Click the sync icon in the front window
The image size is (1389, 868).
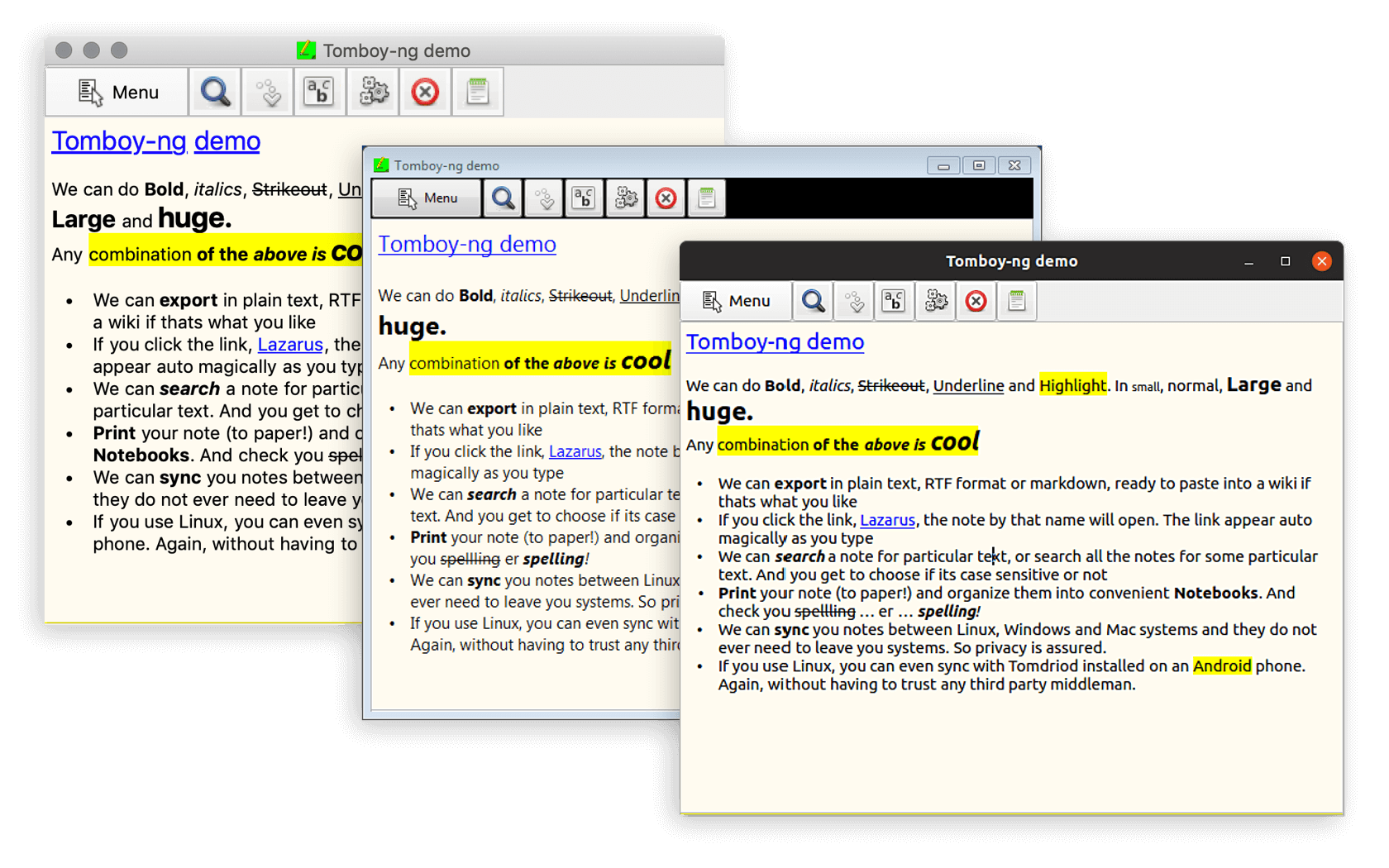tap(853, 301)
